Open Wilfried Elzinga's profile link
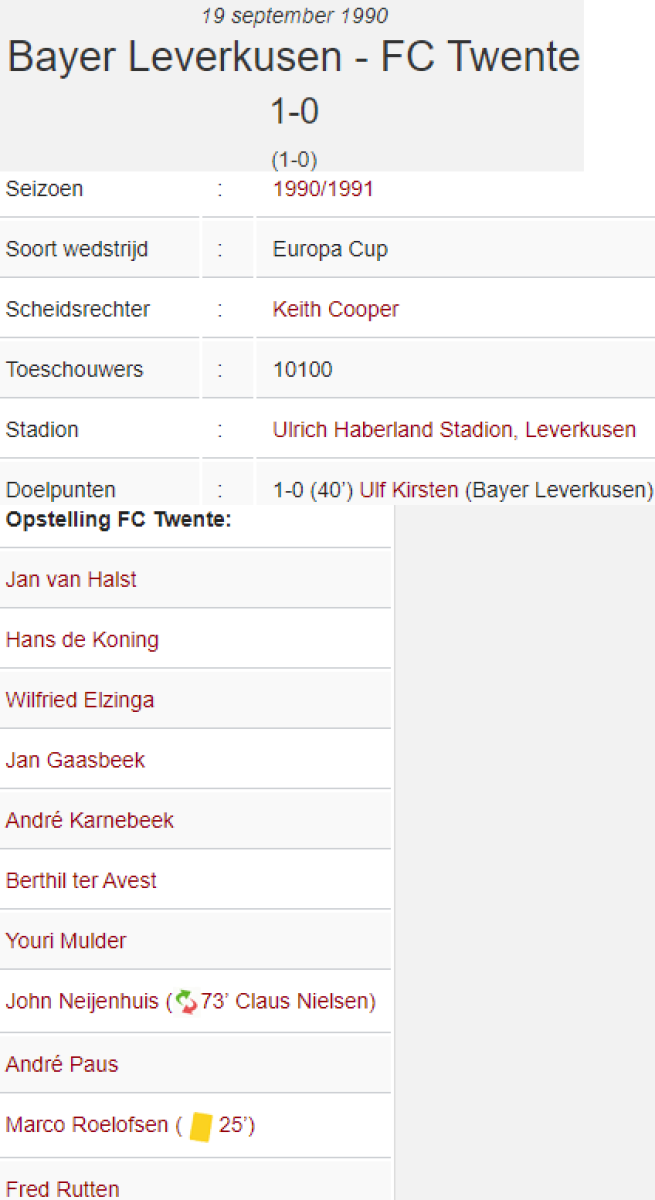 pyautogui.click(x=80, y=700)
